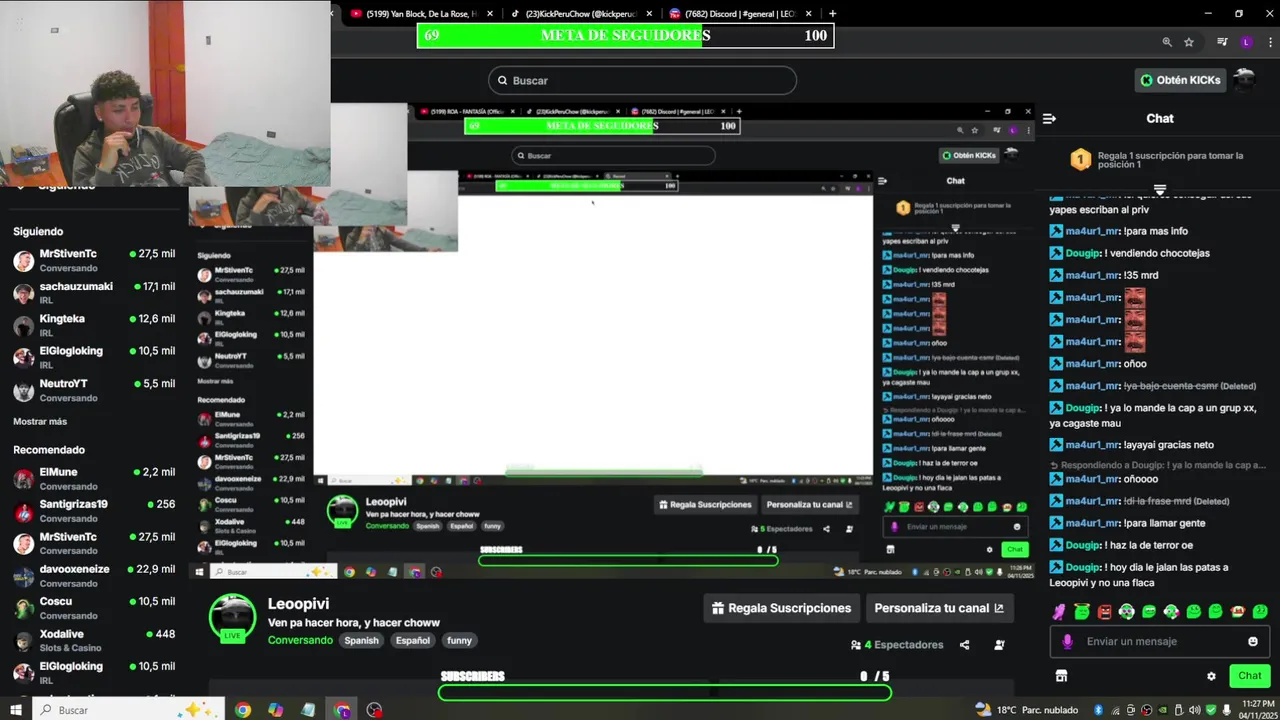The width and height of the screenshot is (1280, 720).
Task: Open the weather widget 18°C Parc. nublado
Action: click(1026, 710)
